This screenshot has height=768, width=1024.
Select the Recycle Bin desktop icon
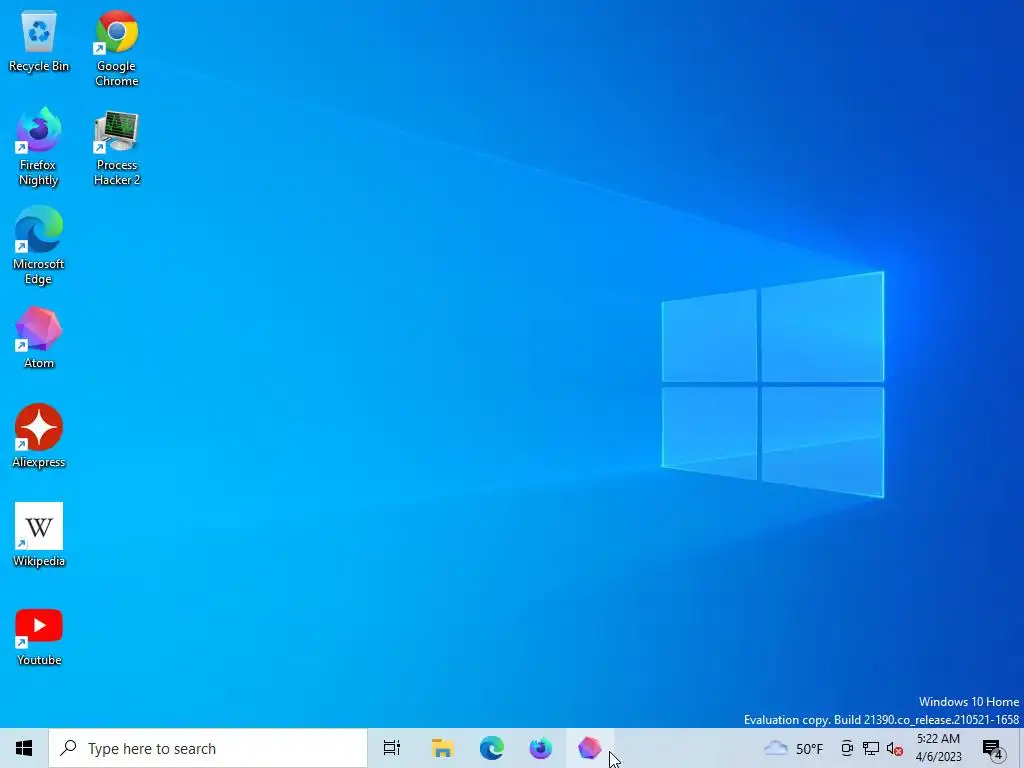(x=39, y=41)
